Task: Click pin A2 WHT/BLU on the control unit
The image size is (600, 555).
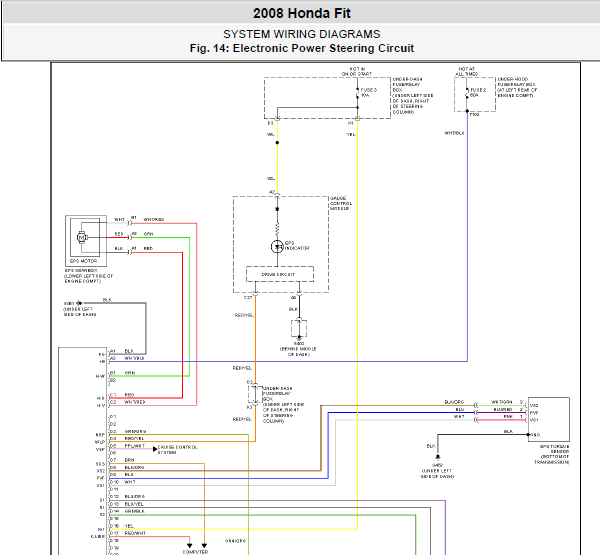Action: click(x=127, y=358)
